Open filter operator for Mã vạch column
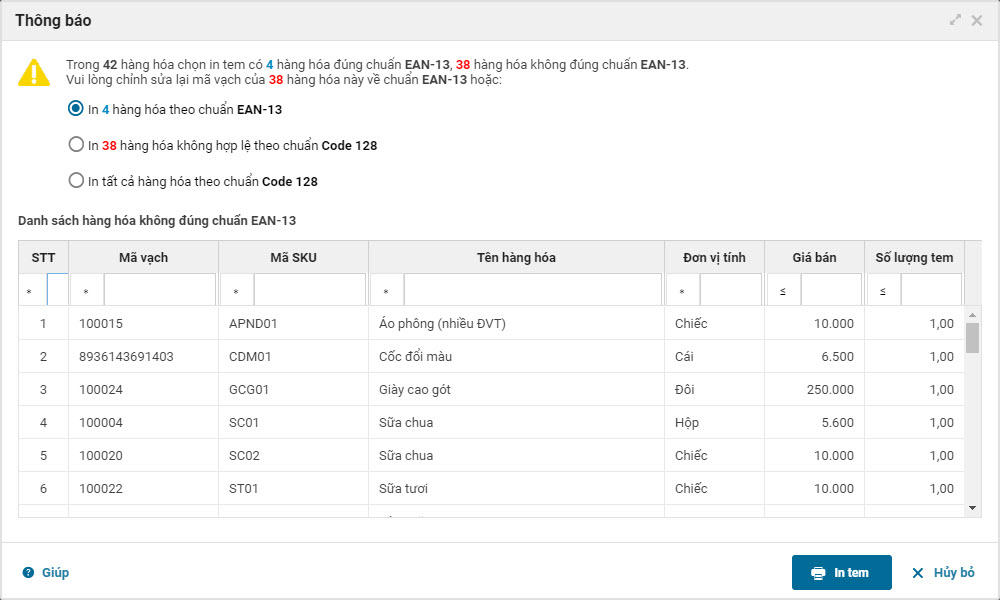 (x=87, y=291)
